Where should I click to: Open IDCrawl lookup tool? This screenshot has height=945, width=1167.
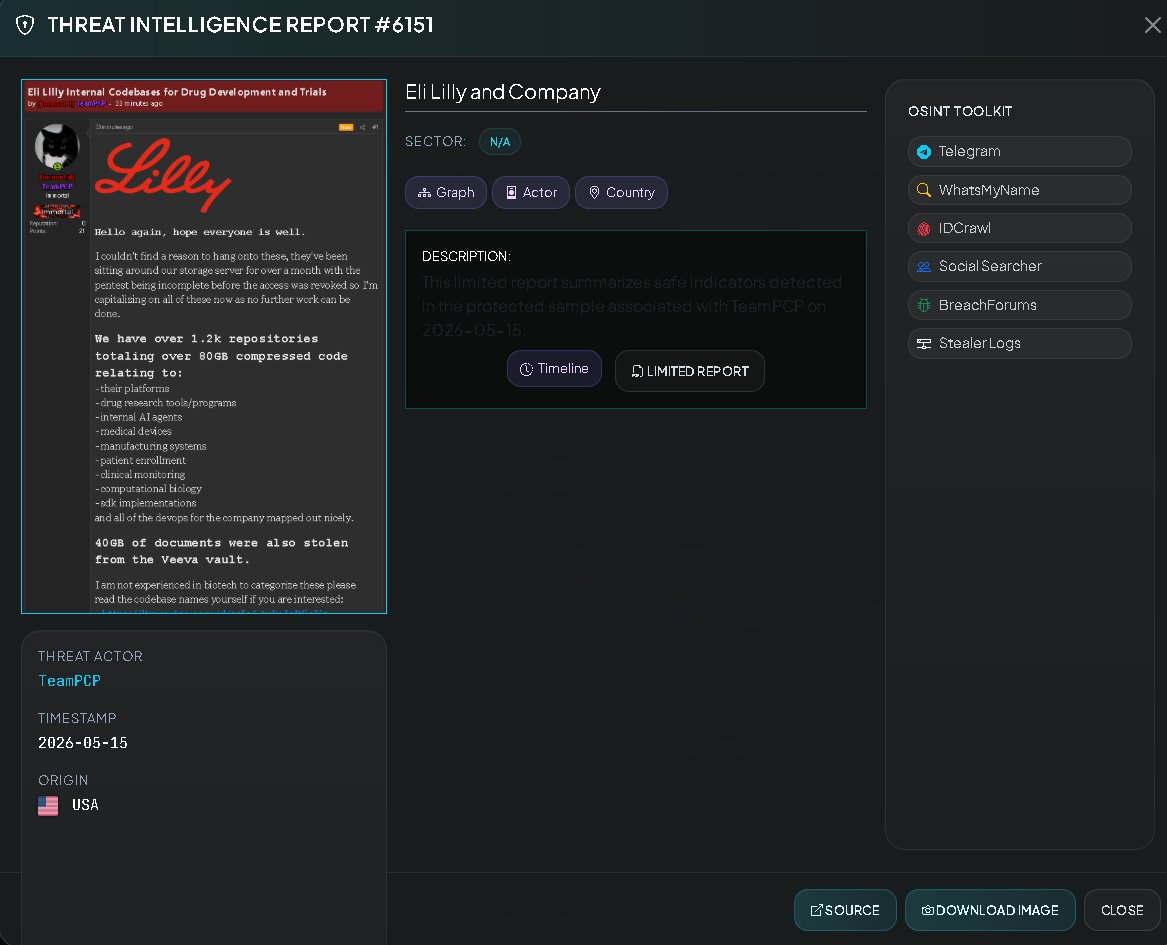1020,228
